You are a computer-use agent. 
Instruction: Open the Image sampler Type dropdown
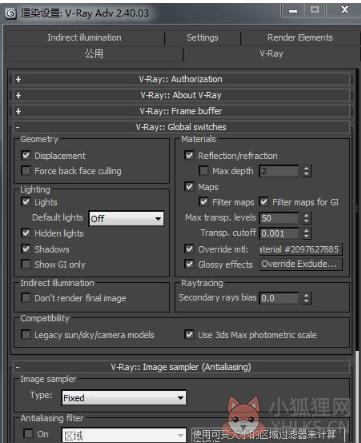[124, 398]
